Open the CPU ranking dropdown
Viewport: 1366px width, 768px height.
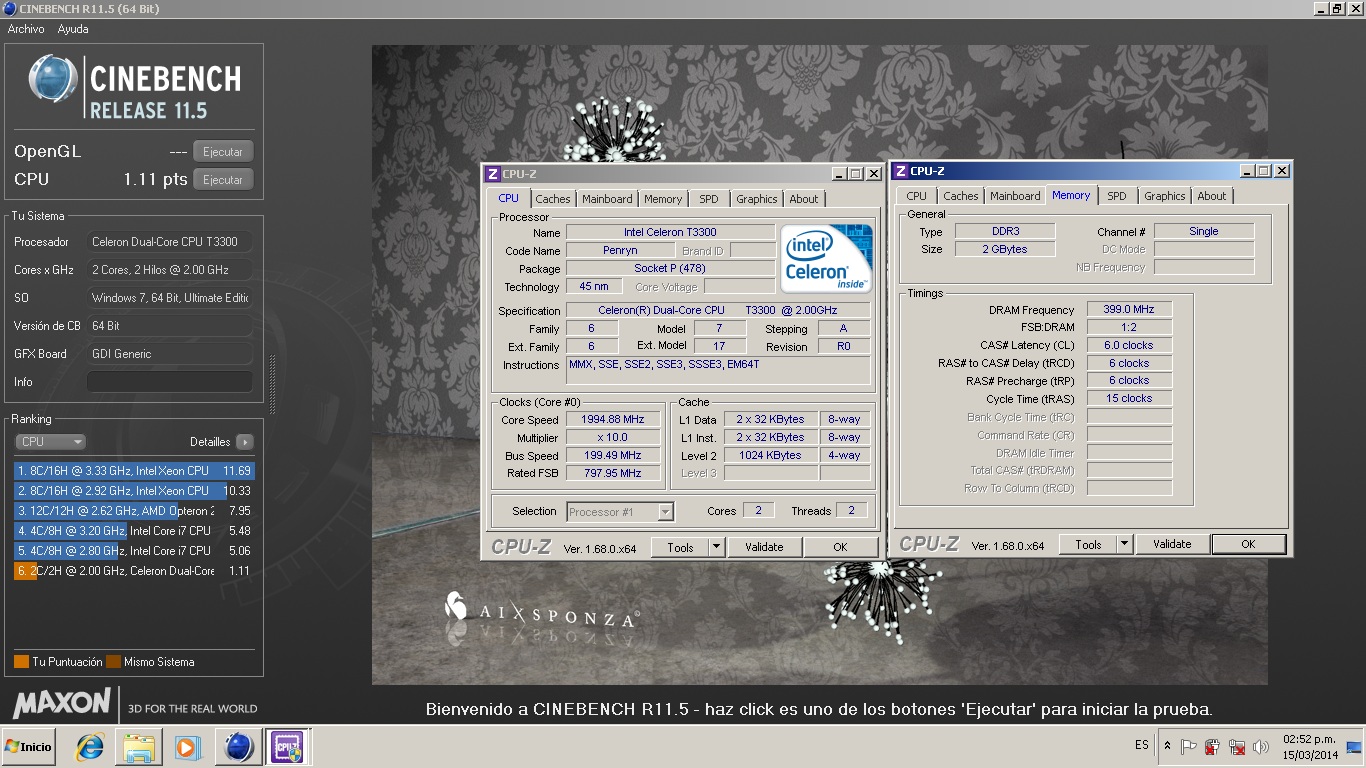point(50,441)
